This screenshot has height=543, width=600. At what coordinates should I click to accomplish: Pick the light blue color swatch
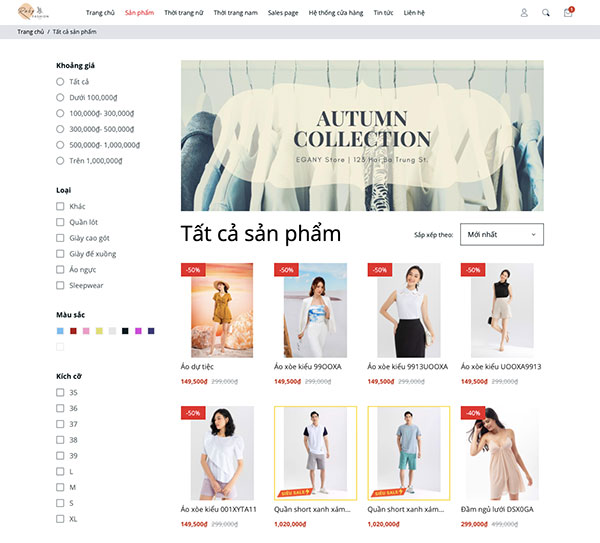[60, 331]
